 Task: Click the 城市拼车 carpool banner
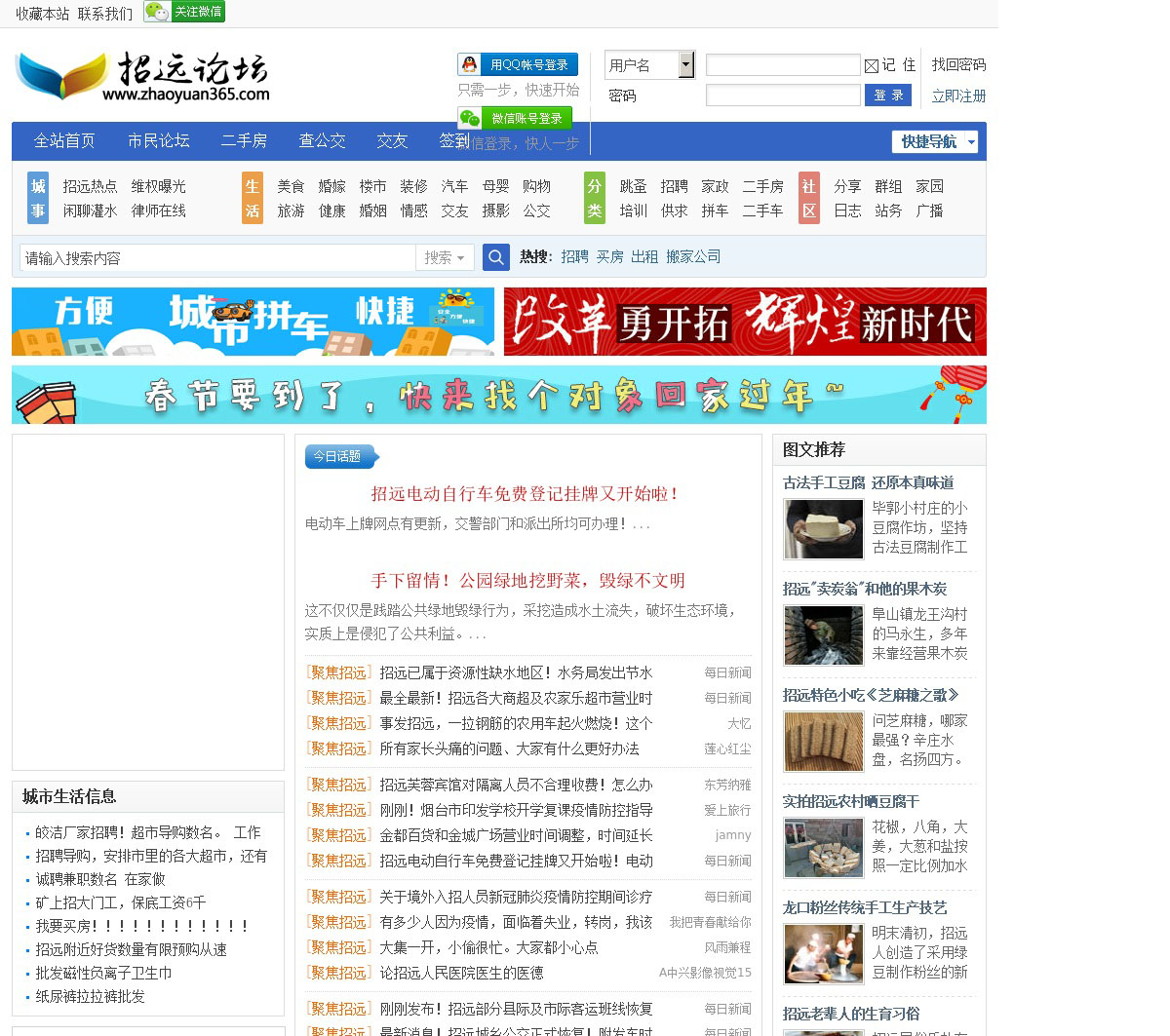tap(253, 322)
